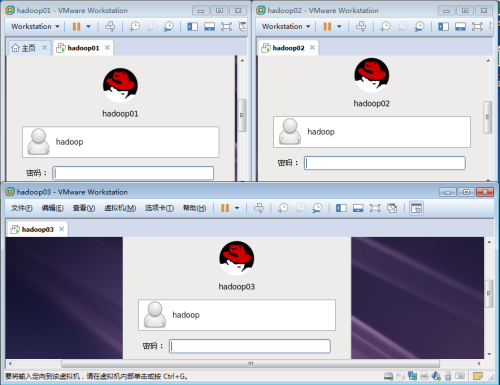Click printer status icon in hadoop03
This screenshot has height=385, width=500.
click(424, 376)
